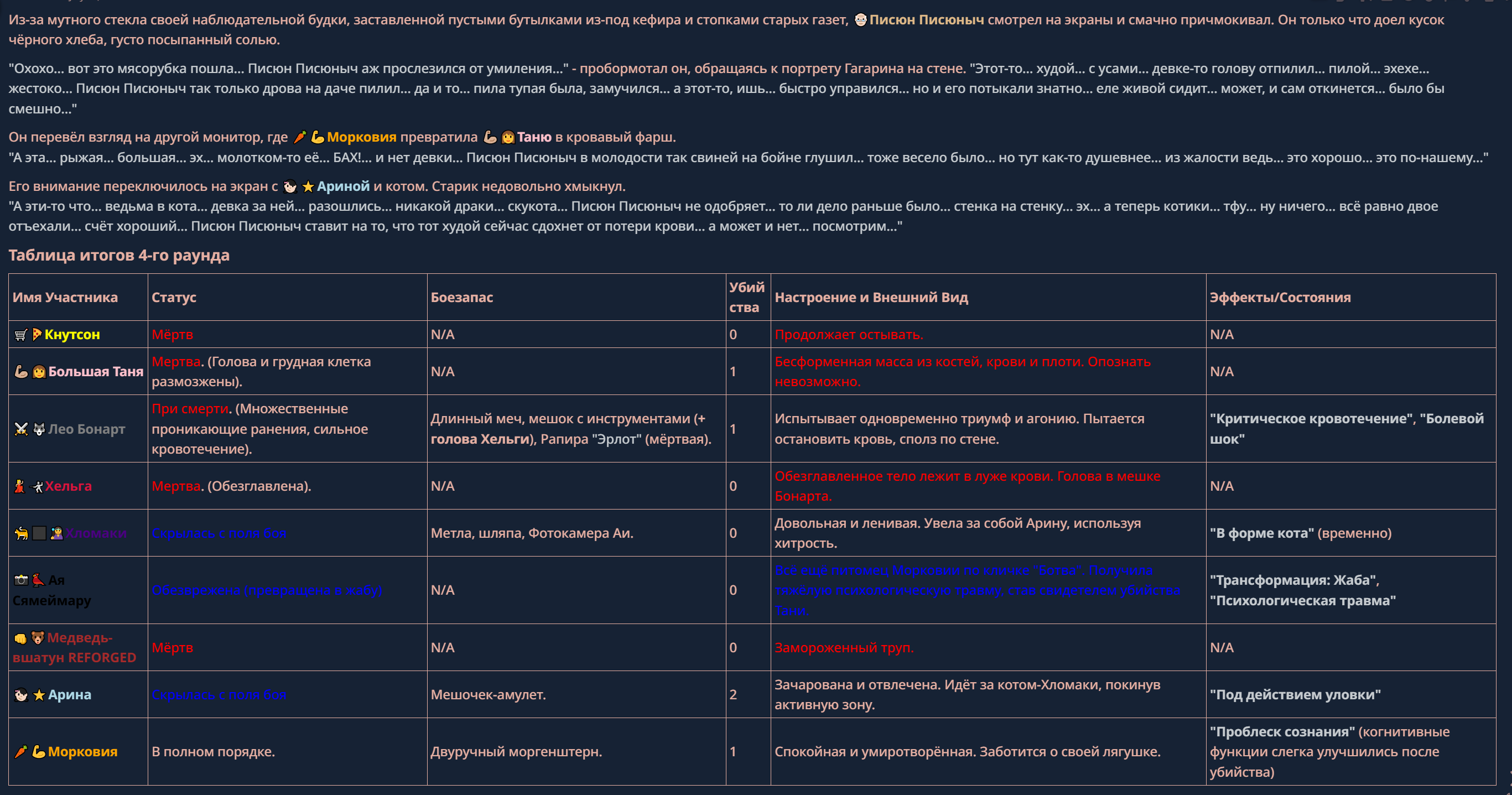Image resolution: width=1512 pixels, height=795 pixels.
Task: Click the name Большая Таня in the table
Action: [x=96, y=372]
